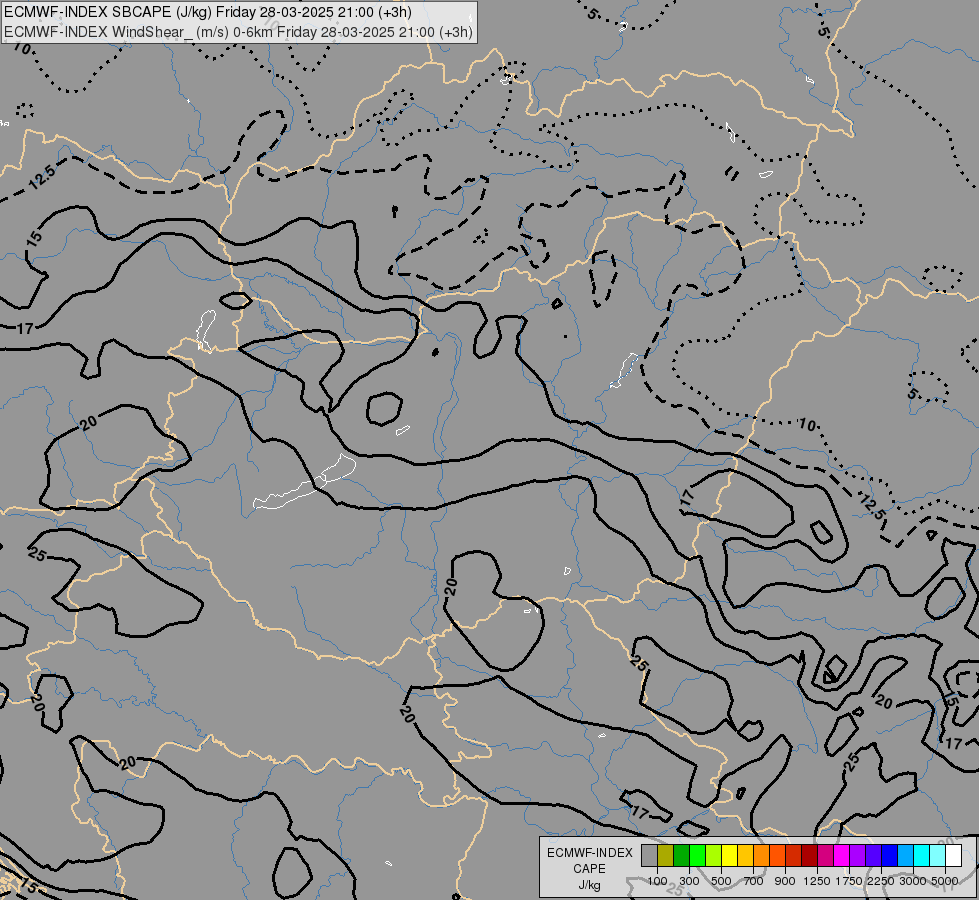Click the legend value 1250
979x900 pixels.
tap(817, 881)
